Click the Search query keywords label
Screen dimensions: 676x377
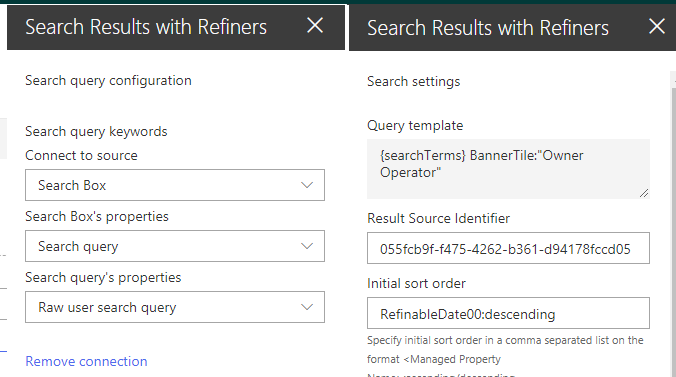pos(96,132)
